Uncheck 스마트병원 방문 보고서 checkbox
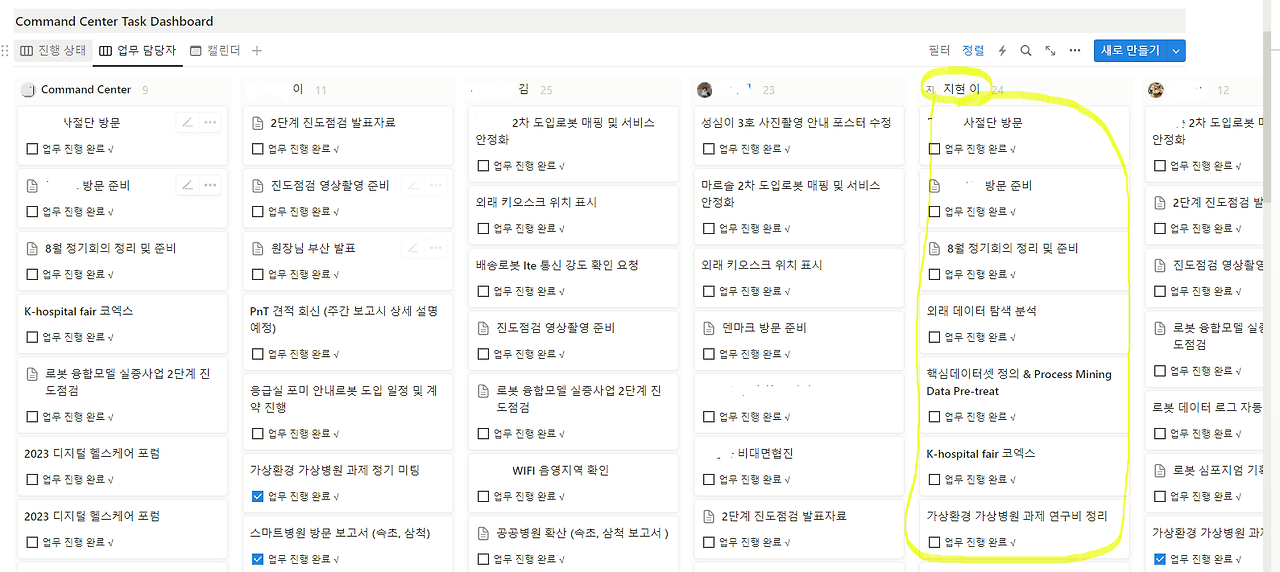Viewport: 1280px width, 572px height. click(x=258, y=559)
